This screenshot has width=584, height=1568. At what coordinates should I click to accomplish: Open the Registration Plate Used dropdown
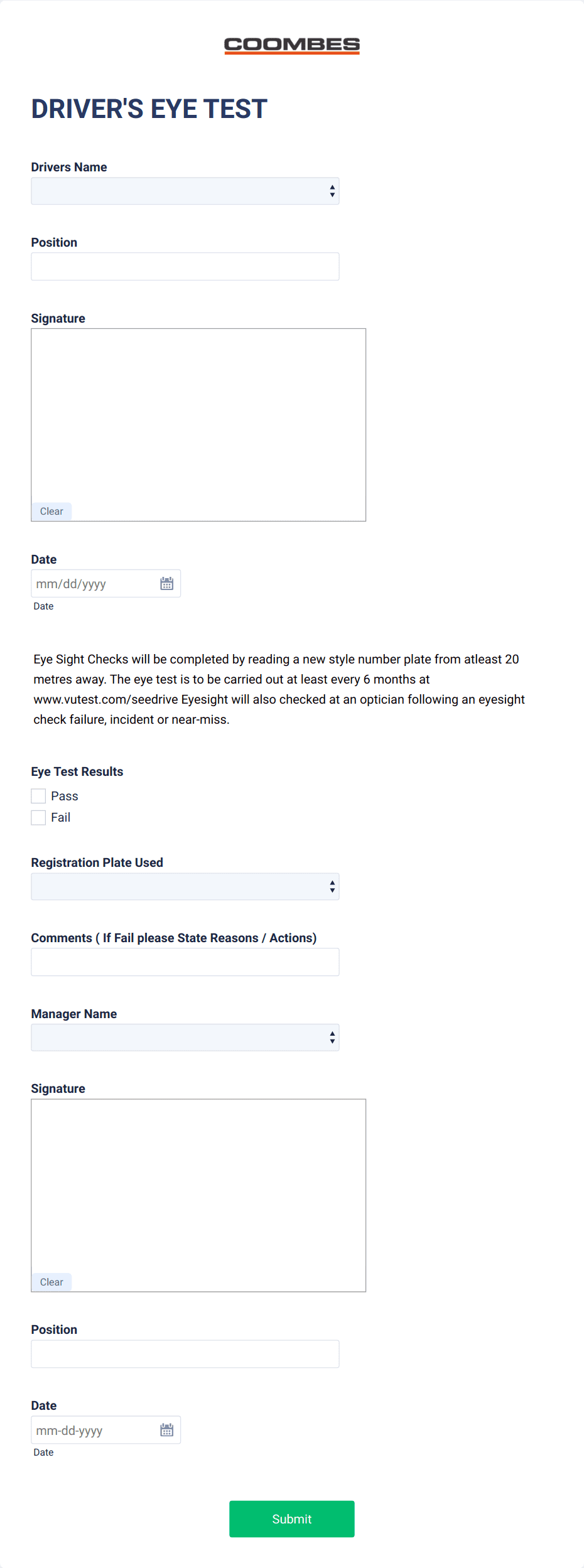click(185, 886)
